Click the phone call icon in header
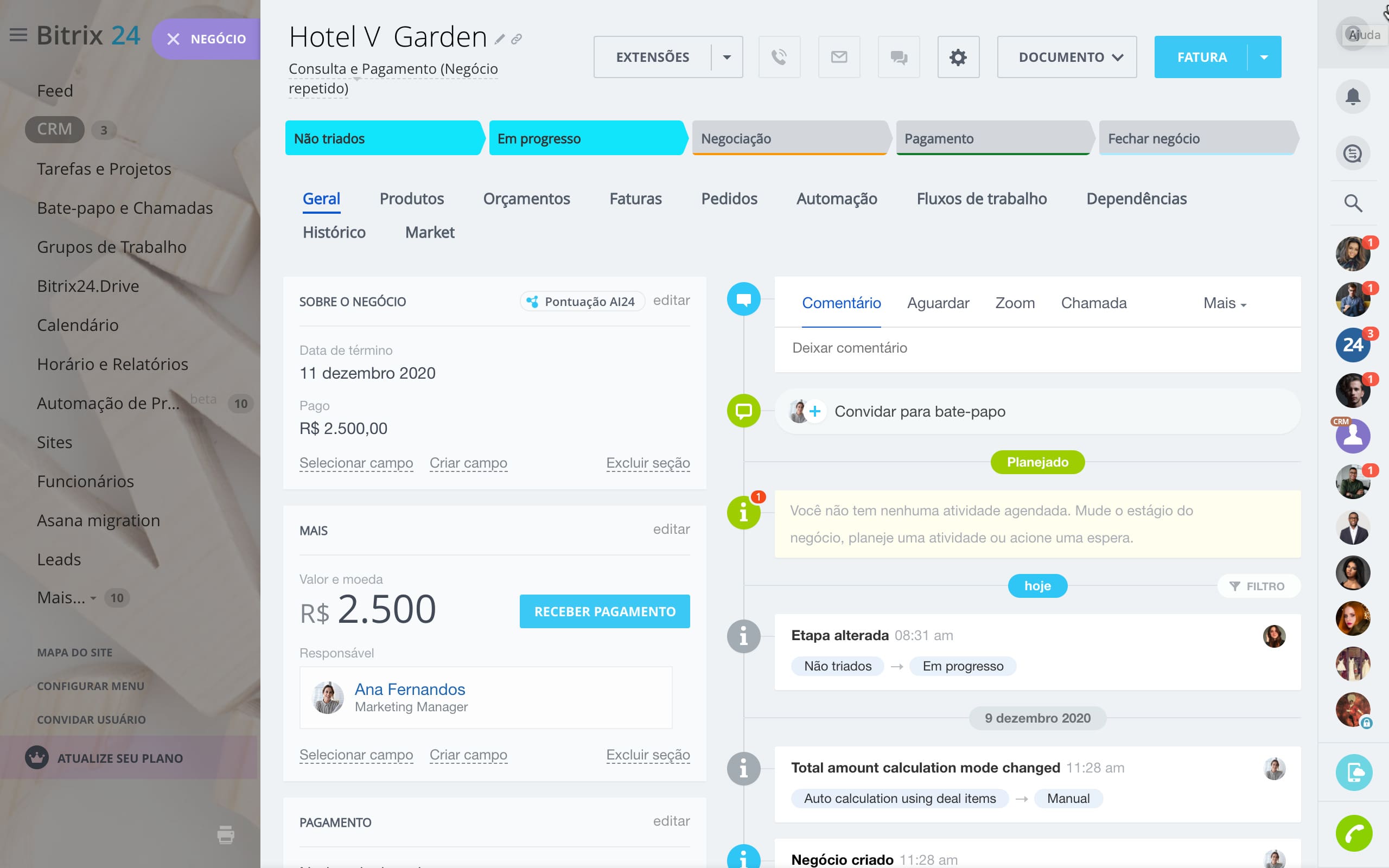 coord(779,57)
